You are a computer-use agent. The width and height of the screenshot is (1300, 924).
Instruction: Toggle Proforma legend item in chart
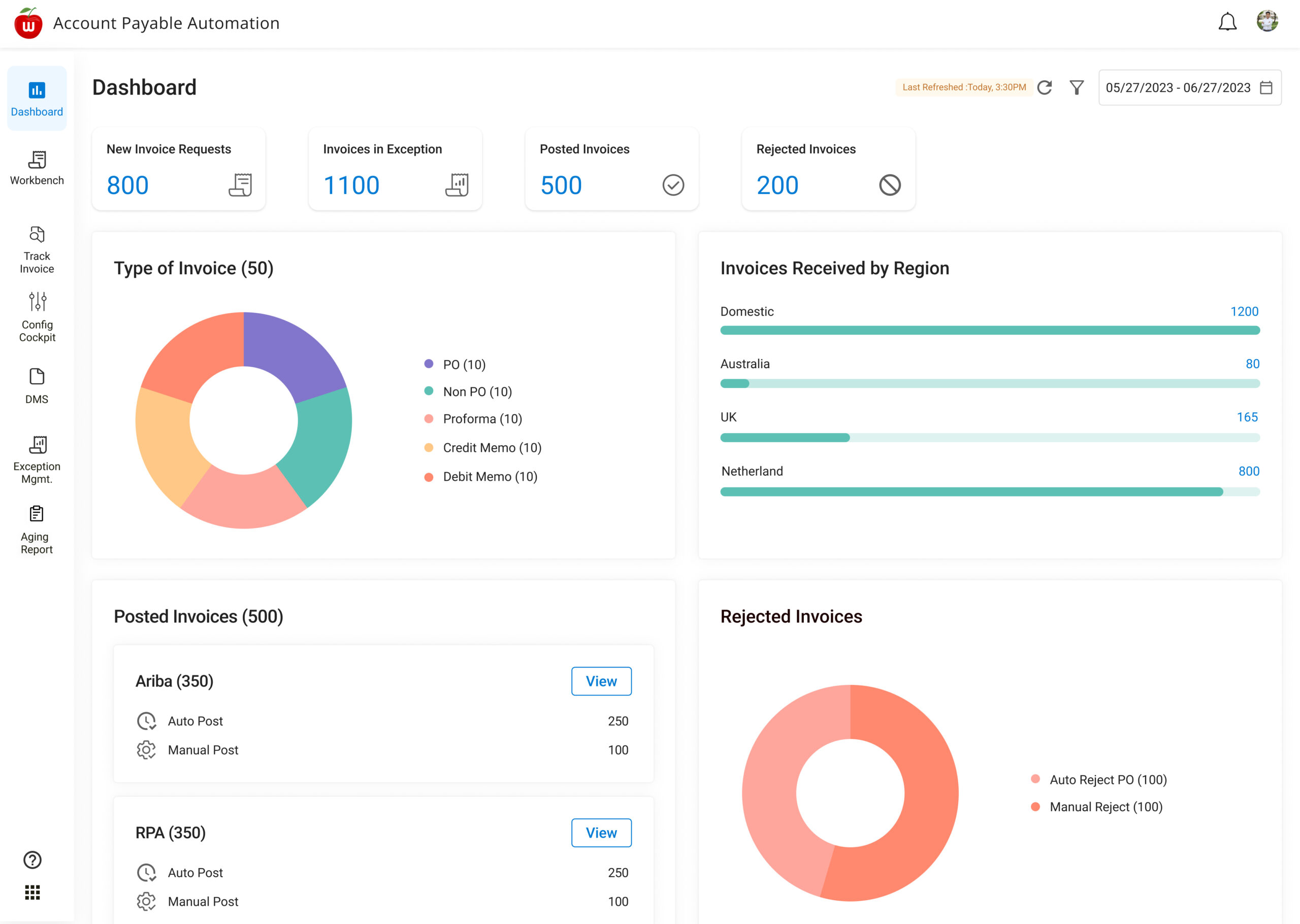pos(482,419)
